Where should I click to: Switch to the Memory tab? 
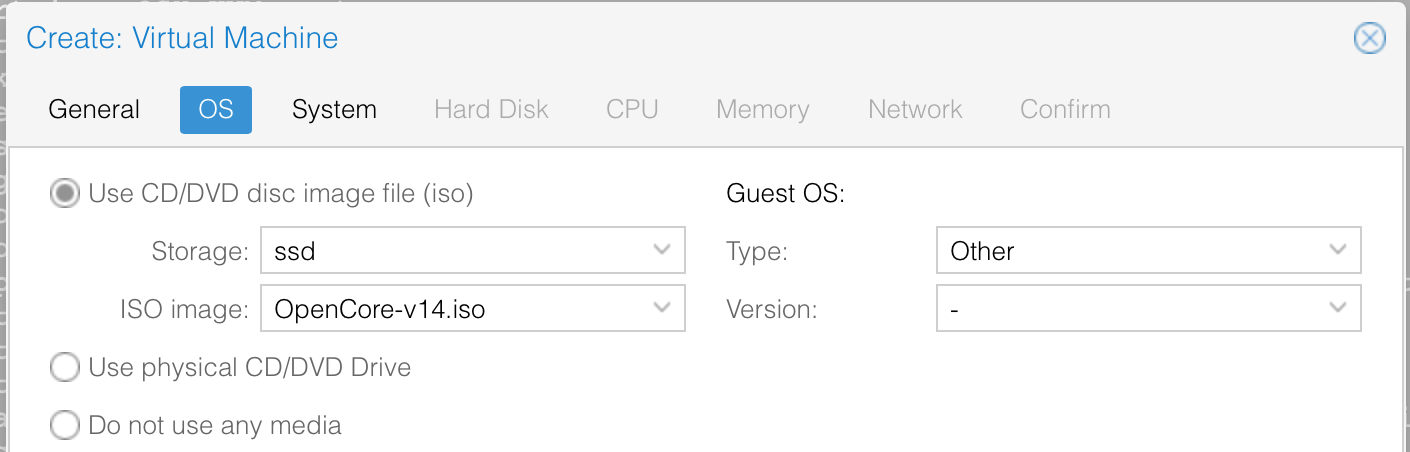pyautogui.click(x=762, y=110)
